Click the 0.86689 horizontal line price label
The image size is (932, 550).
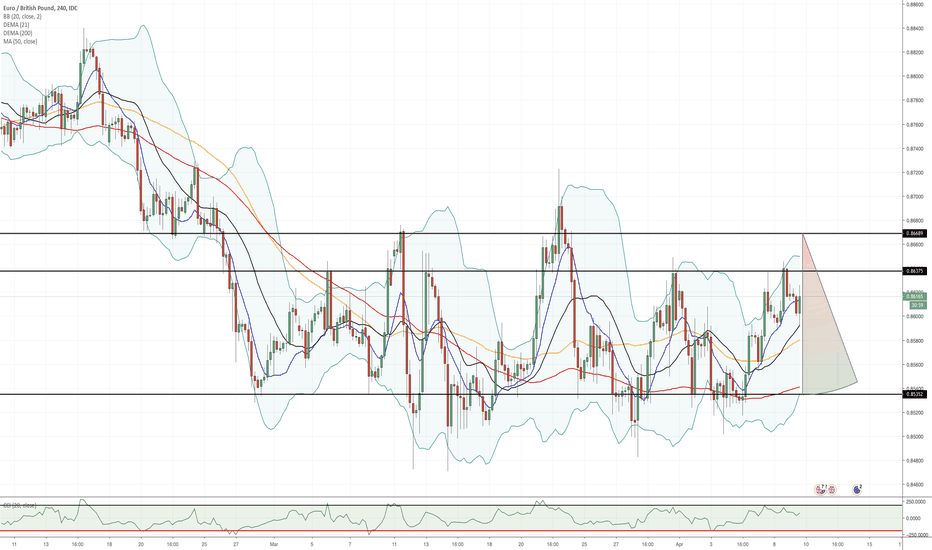[914, 234]
